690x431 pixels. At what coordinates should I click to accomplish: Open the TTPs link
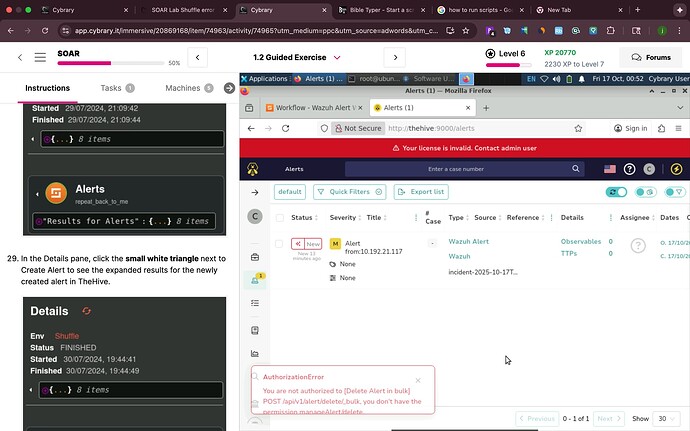pyautogui.click(x=569, y=253)
